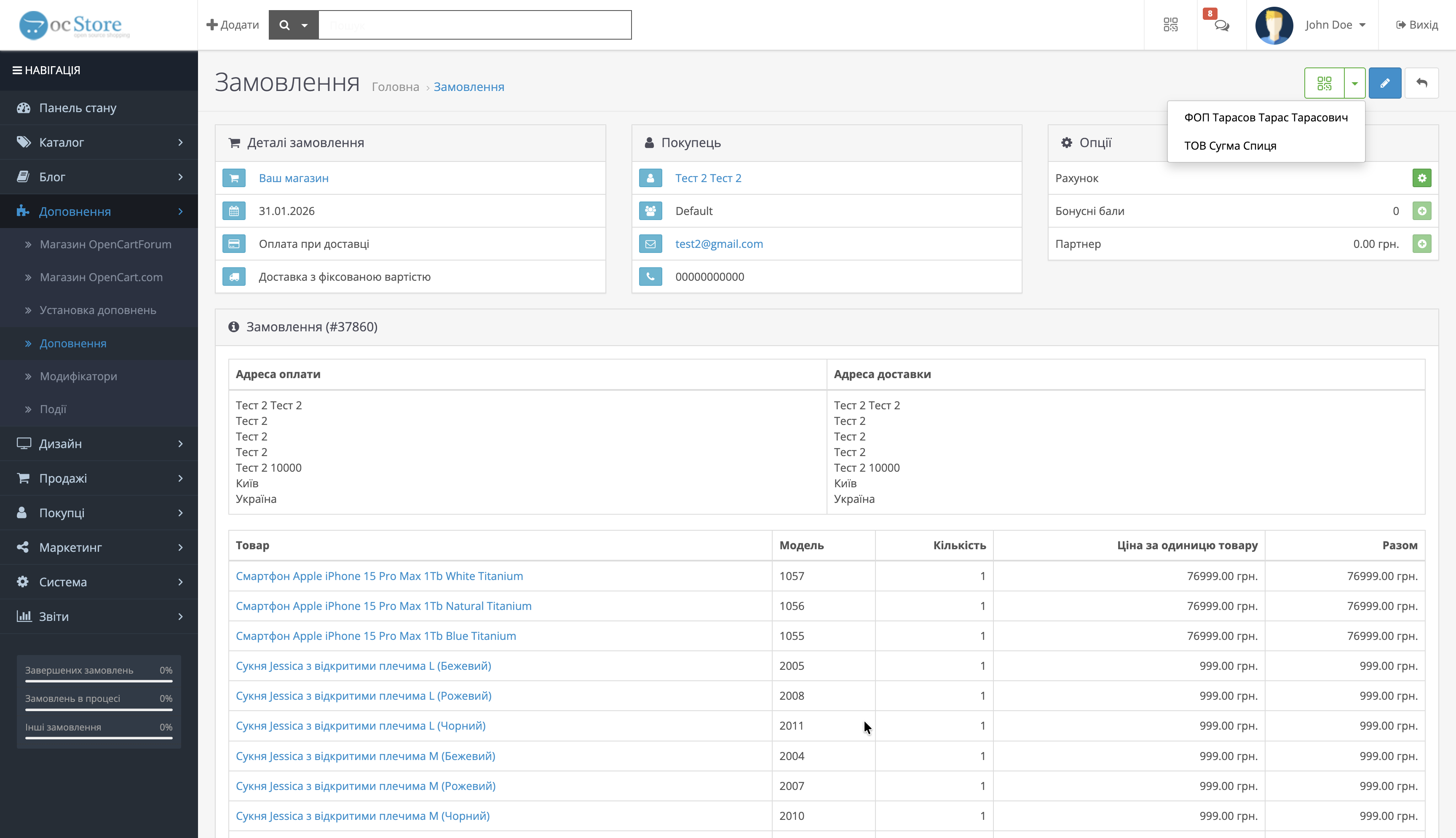Open the green QR button dropdown arrow
This screenshot has width=1456, height=838.
pyautogui.click(x=1354, y=83)
